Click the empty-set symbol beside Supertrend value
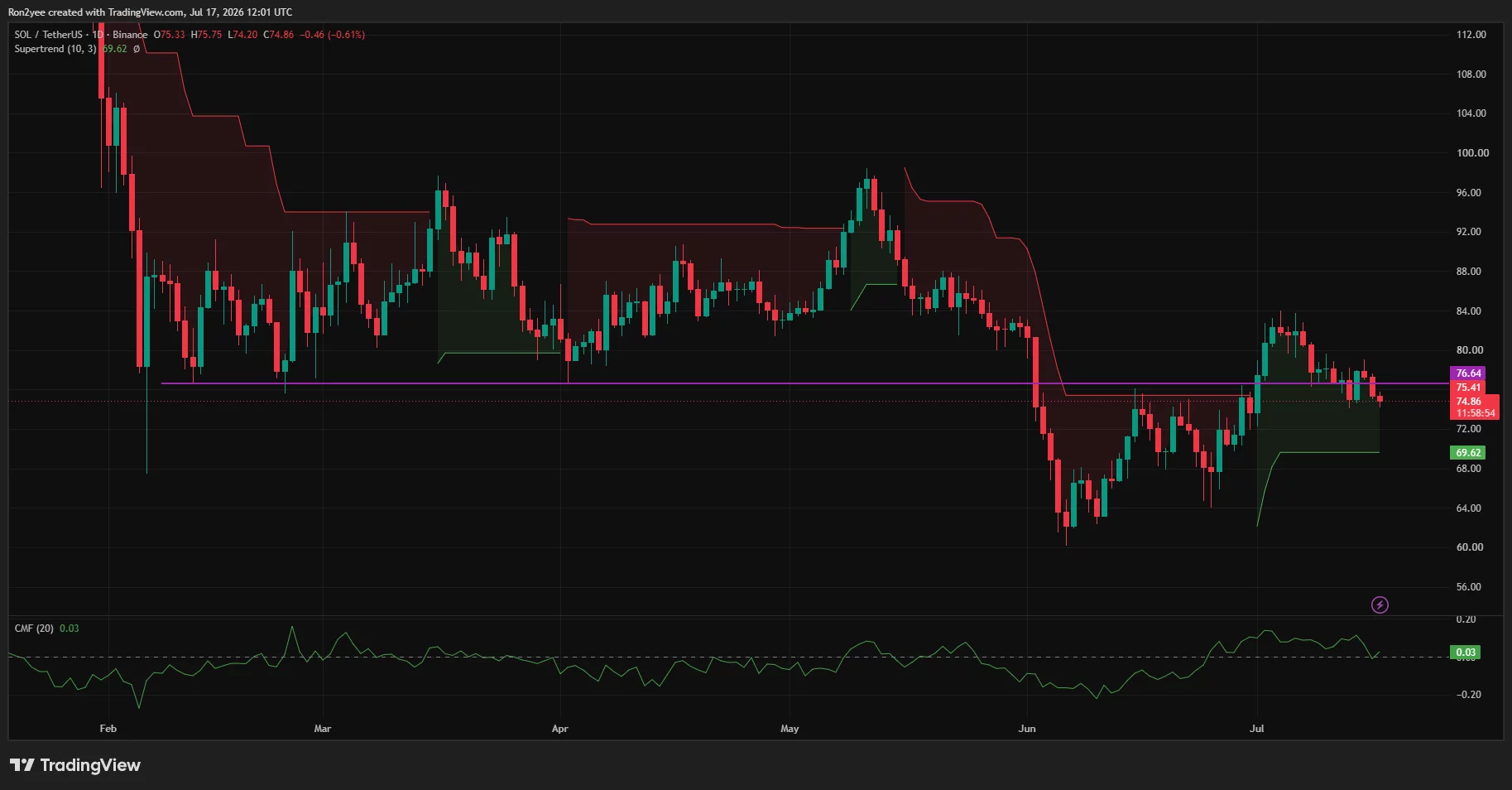The image size is (1512, 790). pyautogui.click(x=137, y=49)
